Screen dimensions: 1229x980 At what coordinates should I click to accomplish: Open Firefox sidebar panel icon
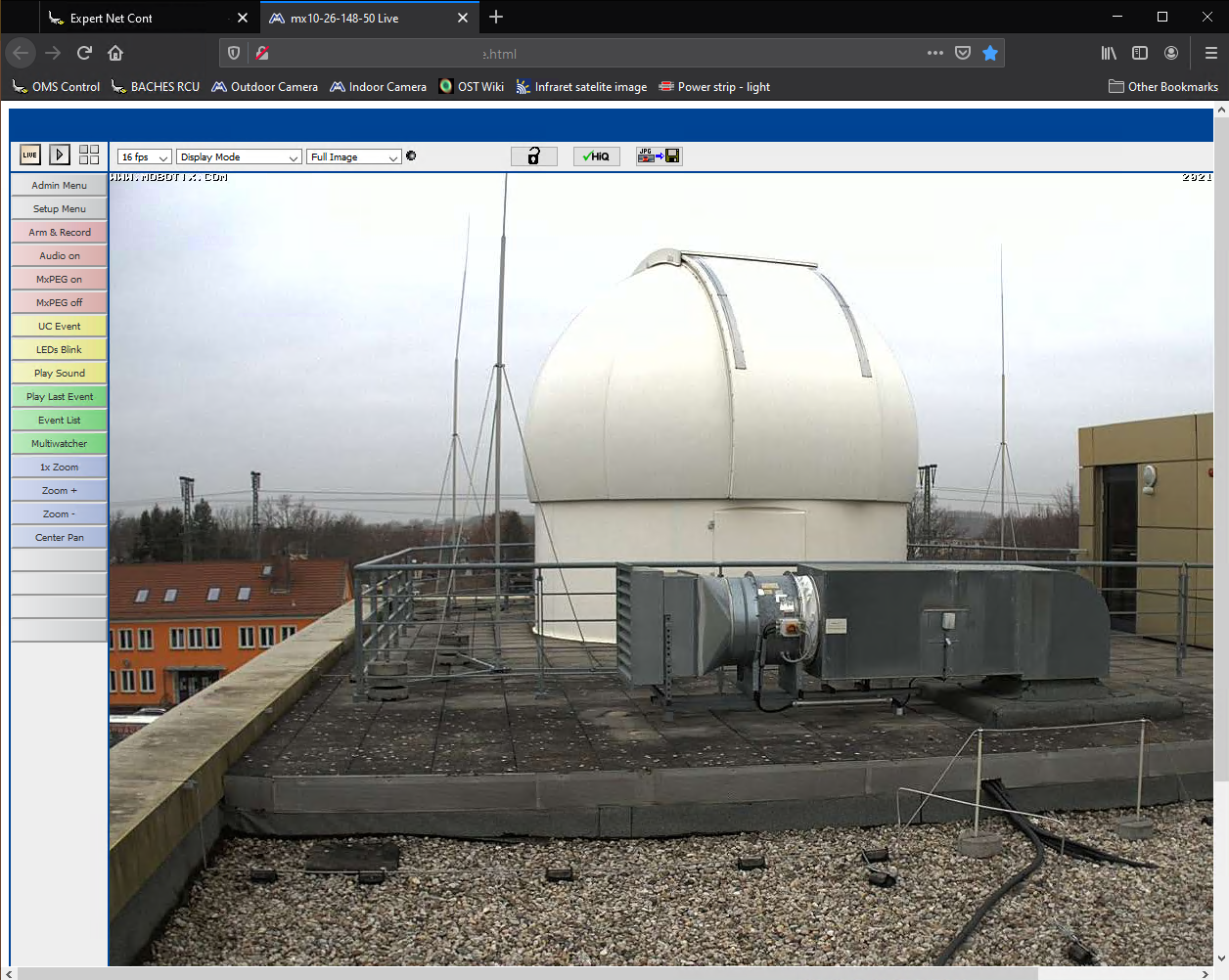(x=1140, y=53)
